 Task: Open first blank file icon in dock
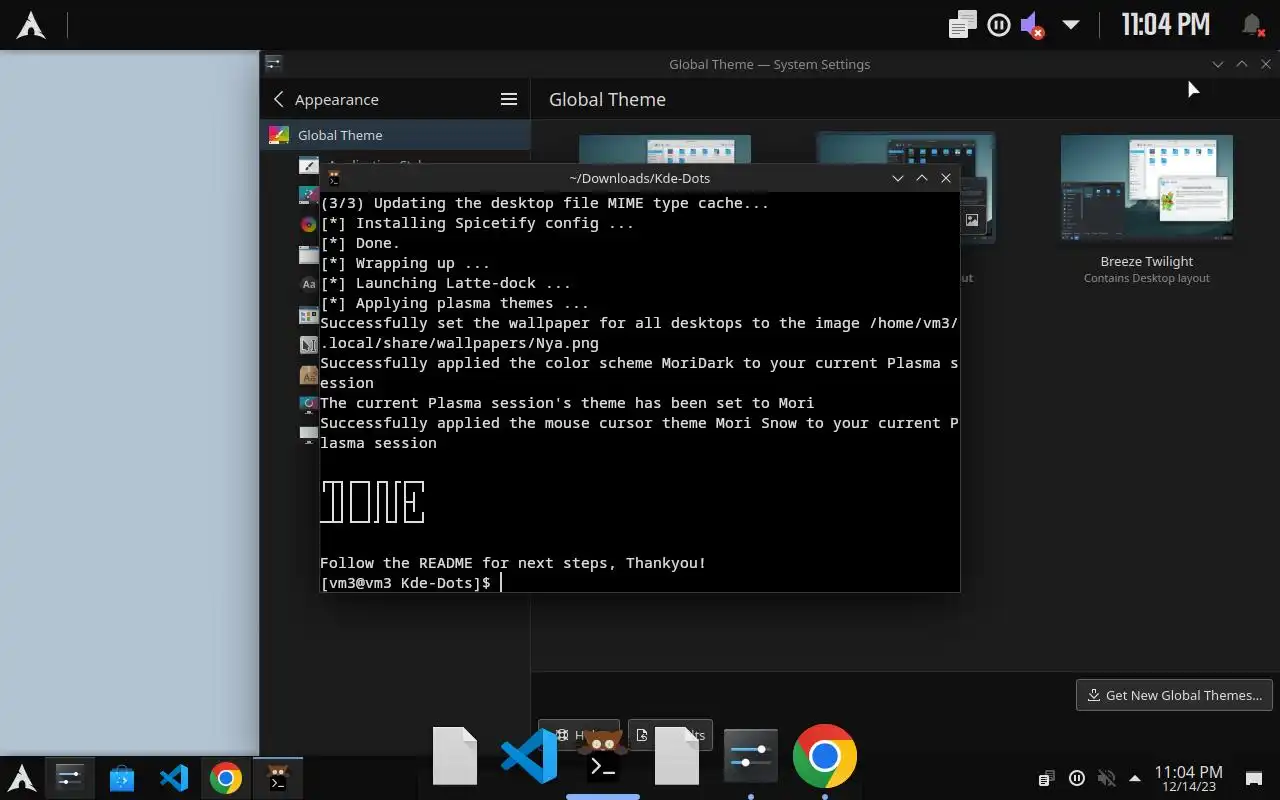coord(455,756)
